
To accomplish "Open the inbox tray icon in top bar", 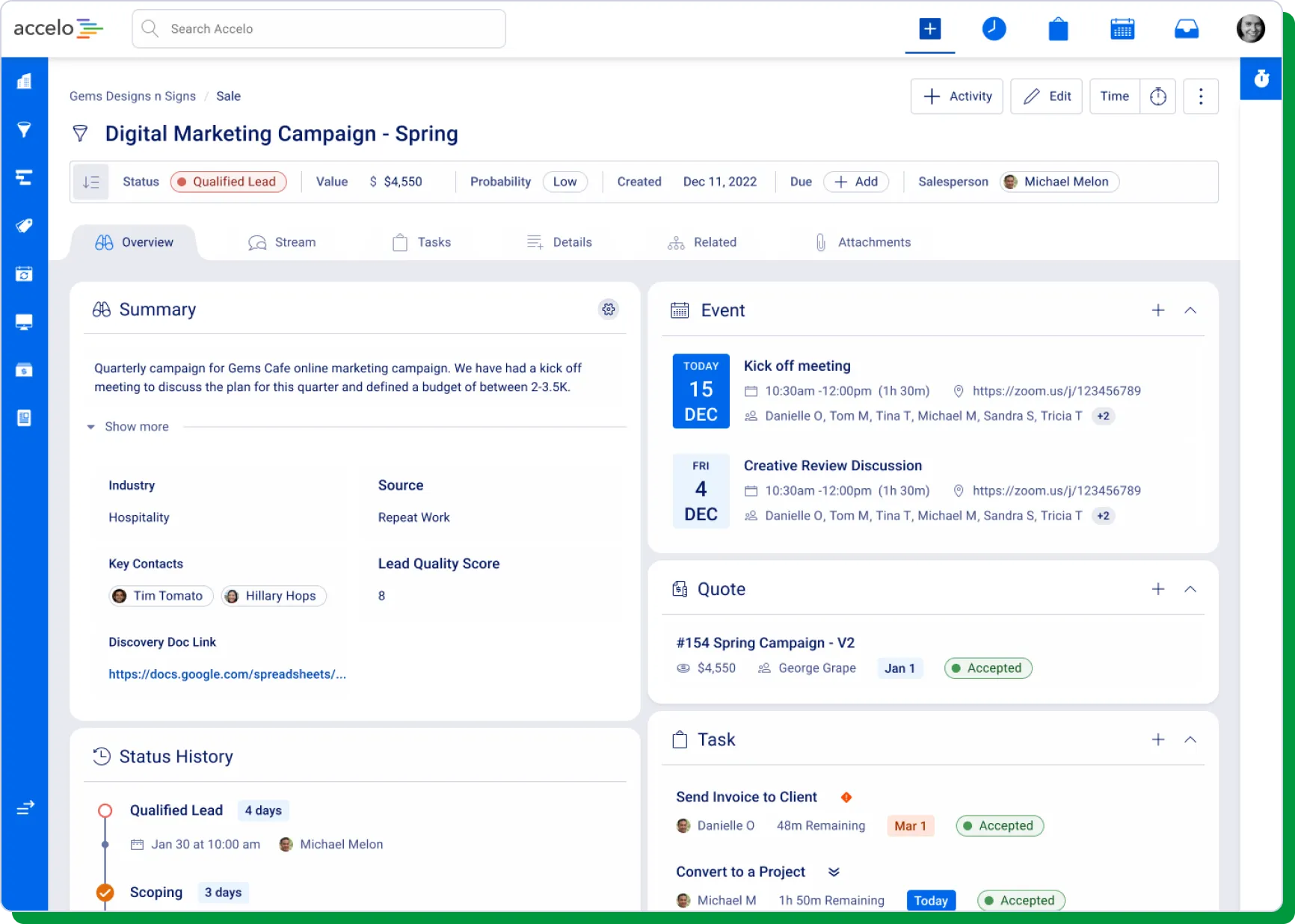I will [x=1187, y=29].
